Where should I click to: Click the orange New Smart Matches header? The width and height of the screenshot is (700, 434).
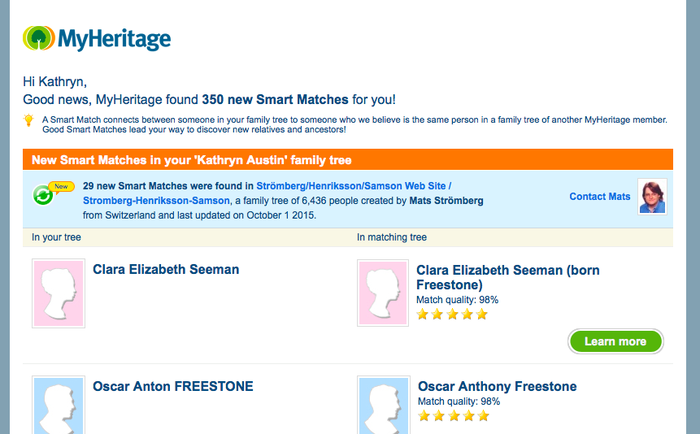pos(348,160)
